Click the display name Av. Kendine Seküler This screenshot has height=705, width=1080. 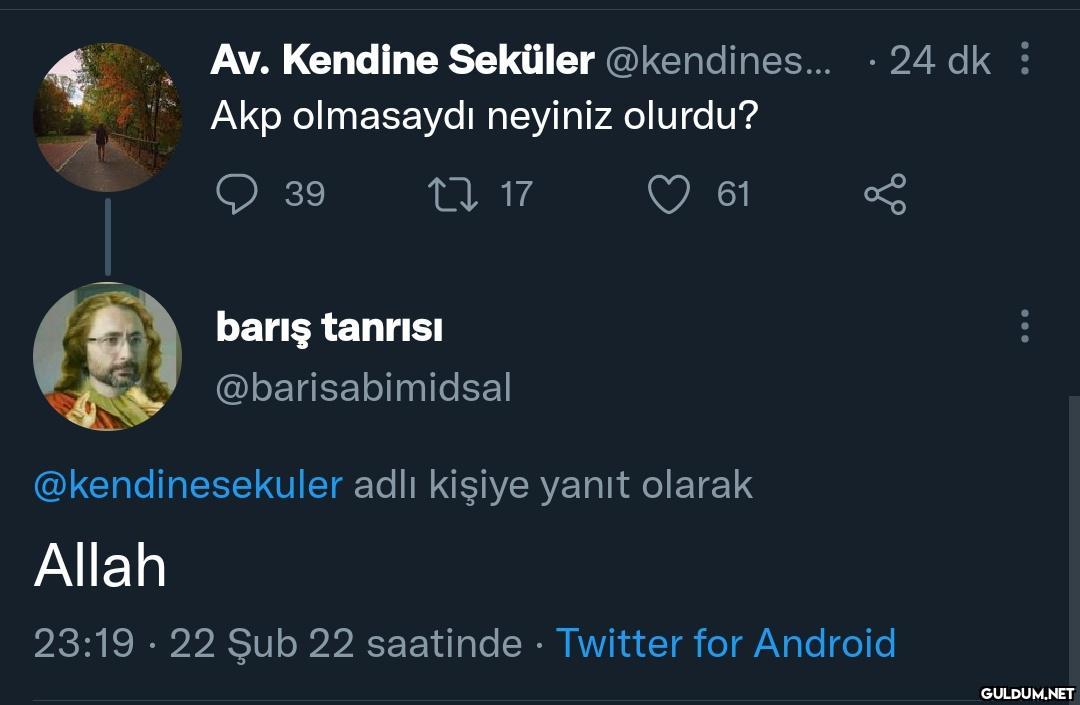402,61
